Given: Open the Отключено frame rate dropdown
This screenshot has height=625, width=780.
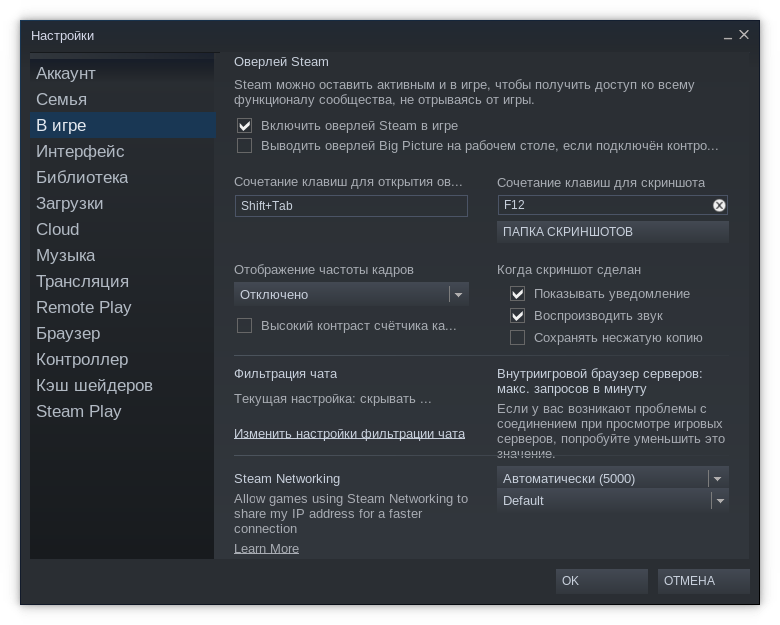Looking at the screenshot, I should click(x=351, y=295).
